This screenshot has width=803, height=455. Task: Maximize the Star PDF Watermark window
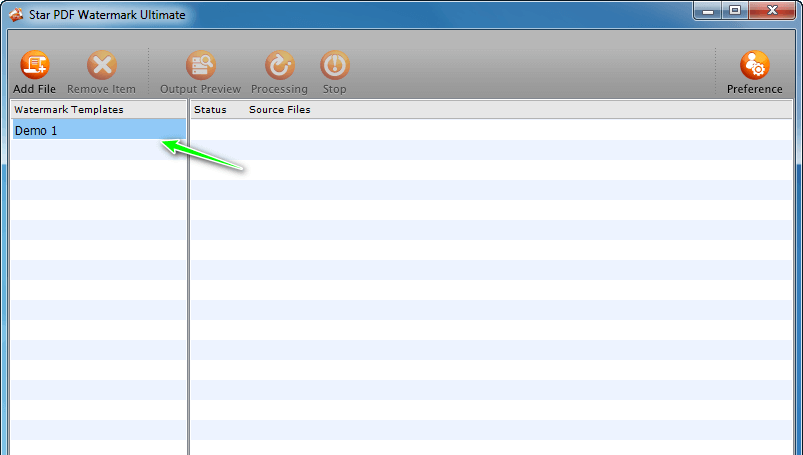pyautogui.click(x=735, y=11)
